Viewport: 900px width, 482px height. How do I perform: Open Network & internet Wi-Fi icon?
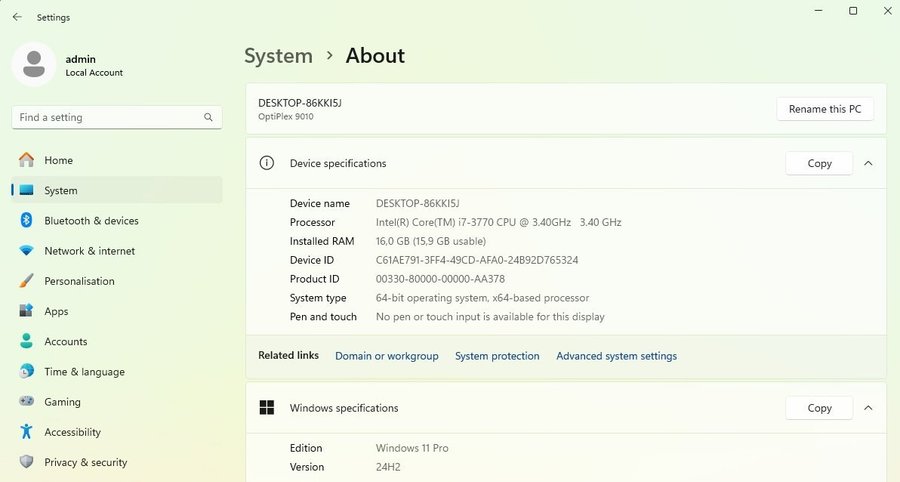26,251
